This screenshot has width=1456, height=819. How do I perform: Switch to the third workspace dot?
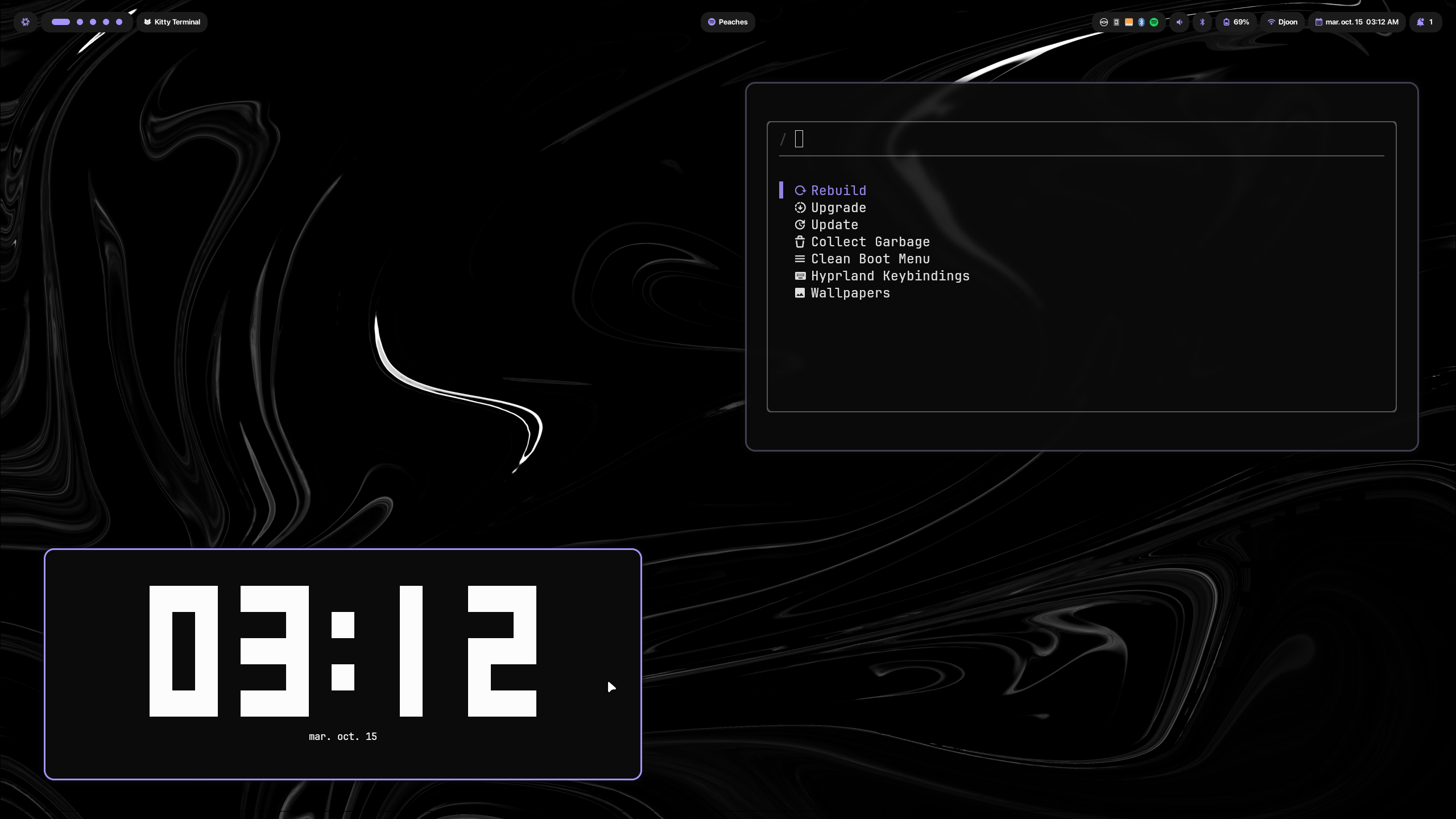pyautogui.click(x=93, y=22)
